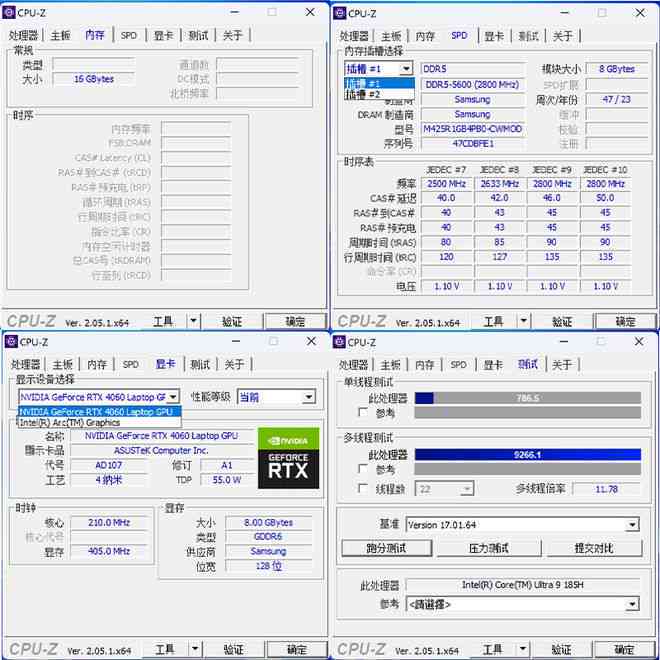Viewport: 660px width, 660px height.
Task: Expand 工具 arrow in the Memory window
Action: pyautogui.click(x=193, y=322)
